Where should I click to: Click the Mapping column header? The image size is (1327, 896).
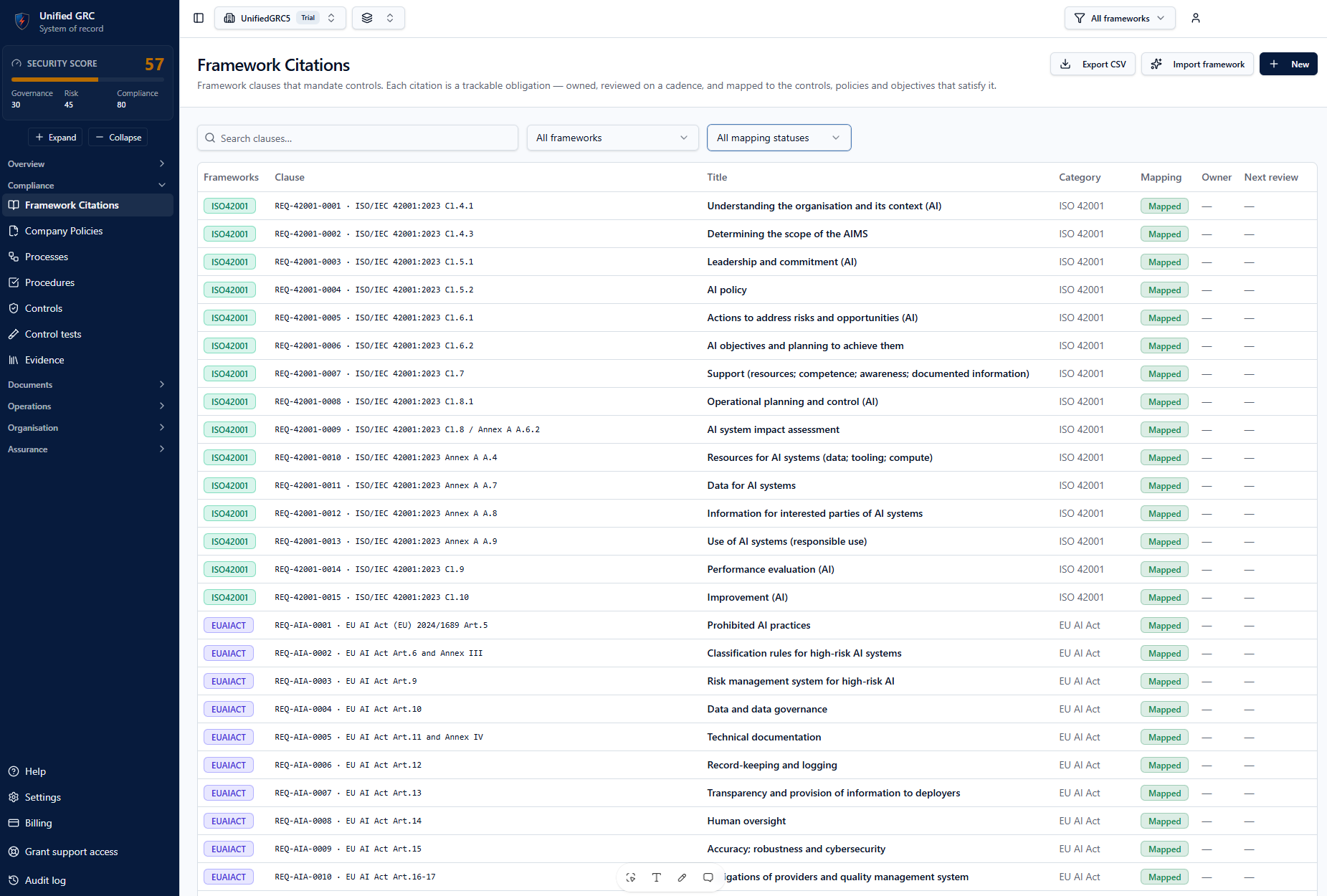click(1161, 177)
